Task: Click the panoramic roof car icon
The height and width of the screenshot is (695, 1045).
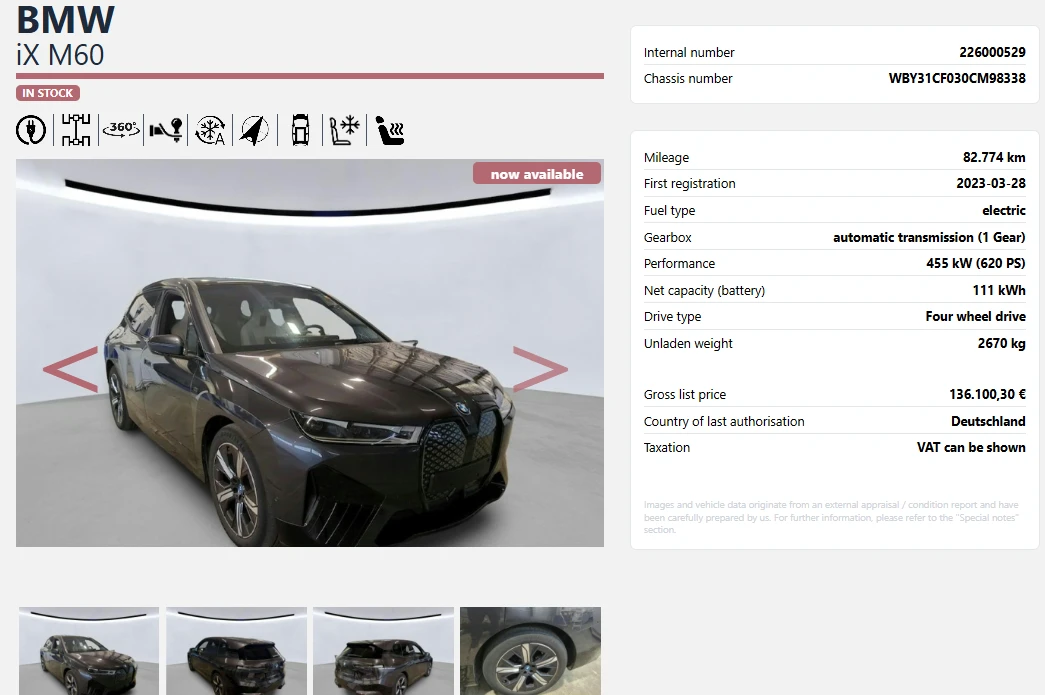Action: [301, 130]
